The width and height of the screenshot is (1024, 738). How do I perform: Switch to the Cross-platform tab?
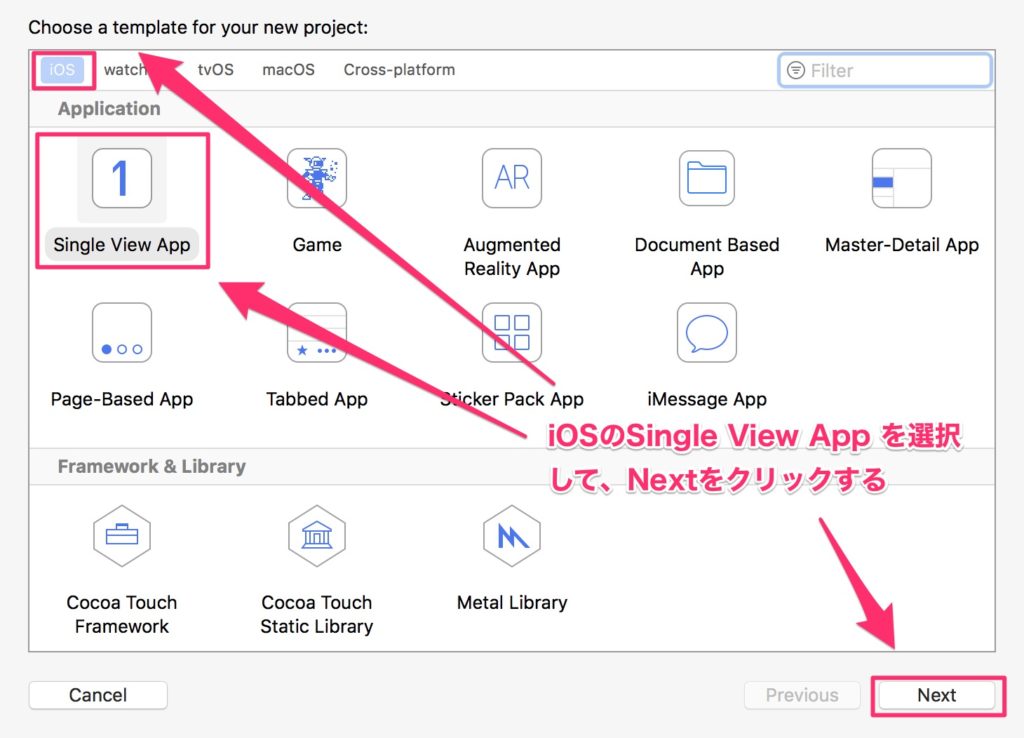[399, 70]
